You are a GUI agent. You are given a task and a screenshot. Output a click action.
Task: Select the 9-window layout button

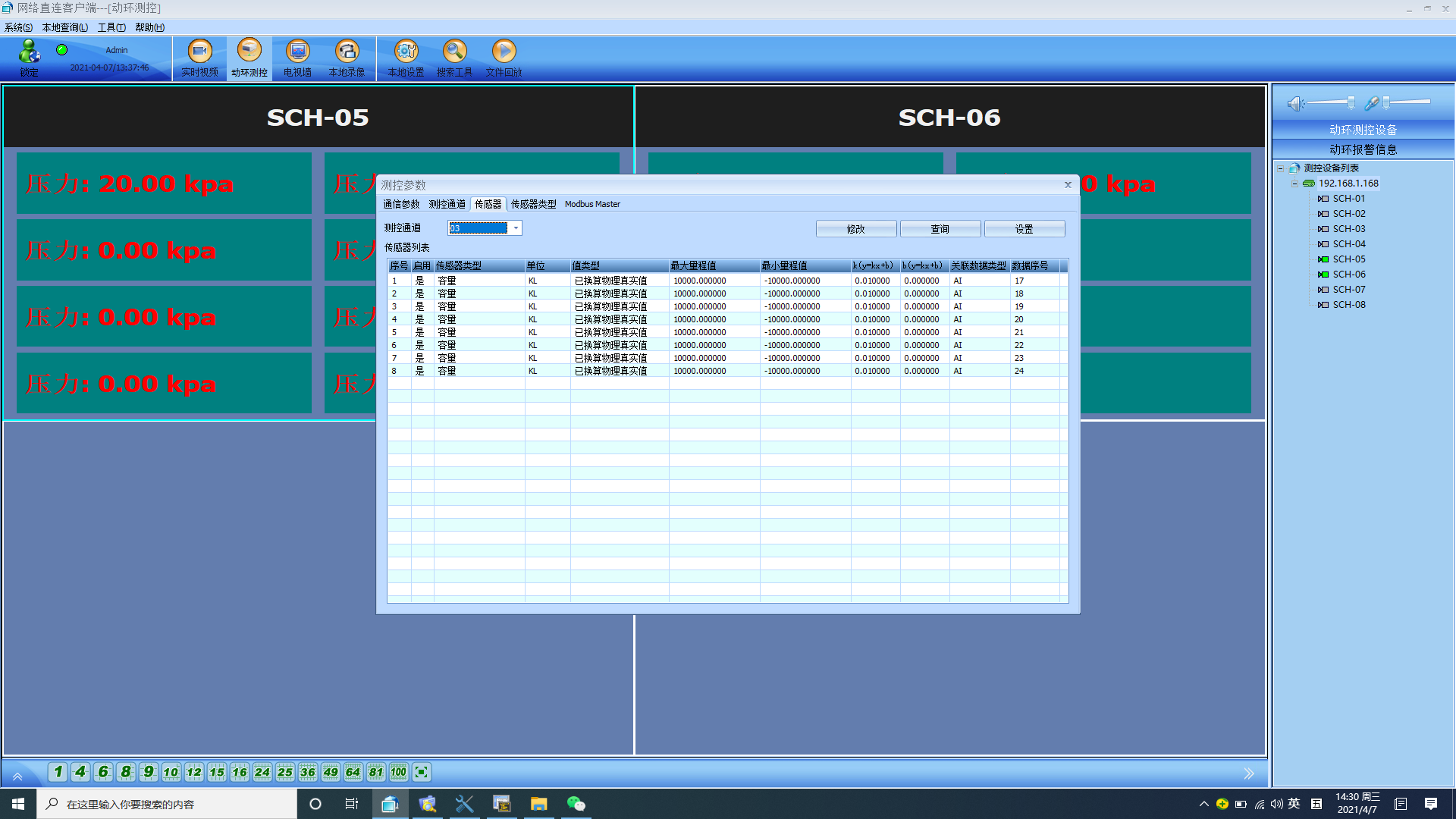coord(149,772)
